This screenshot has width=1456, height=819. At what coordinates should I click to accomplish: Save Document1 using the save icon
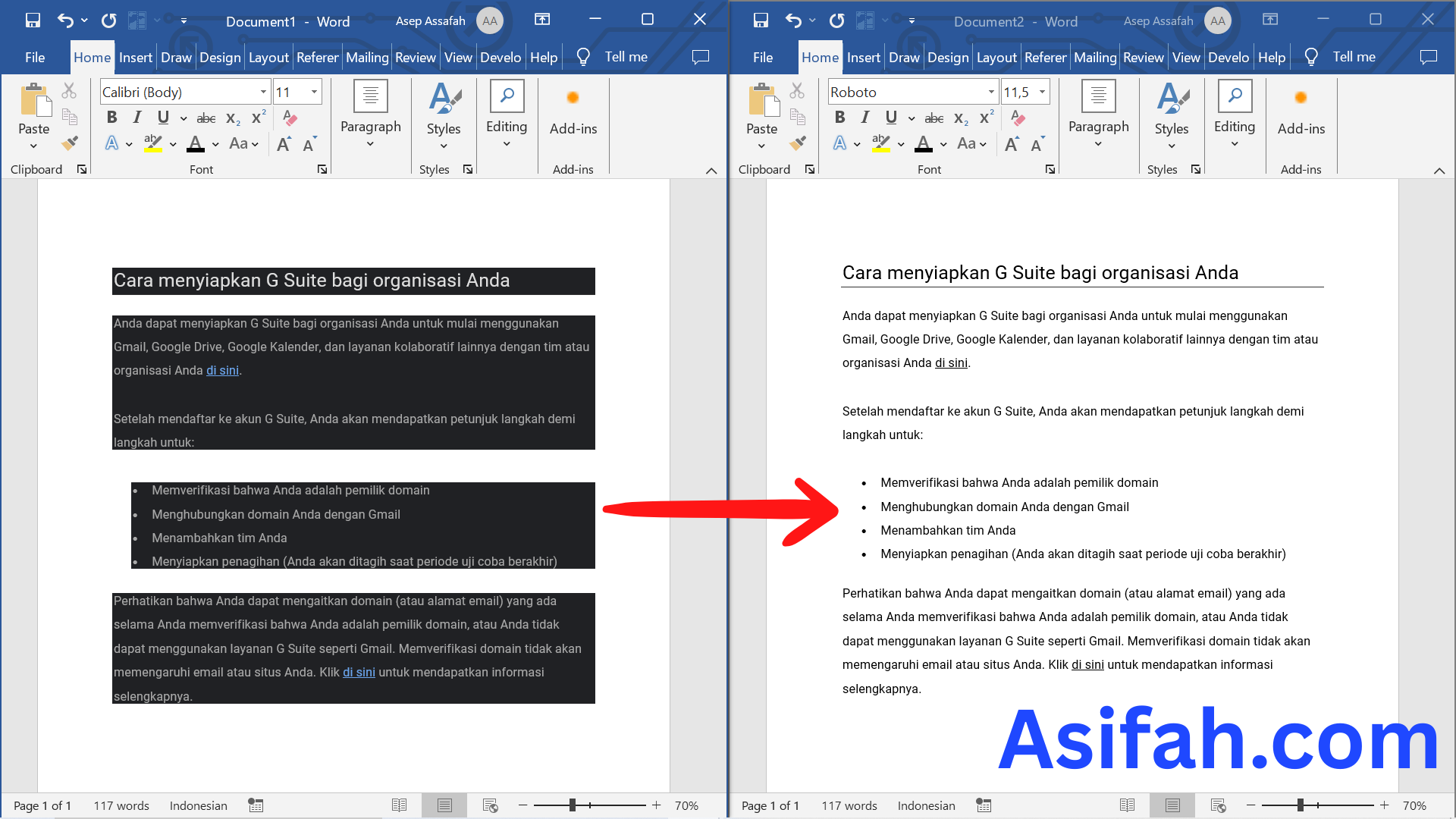[33, 20]
